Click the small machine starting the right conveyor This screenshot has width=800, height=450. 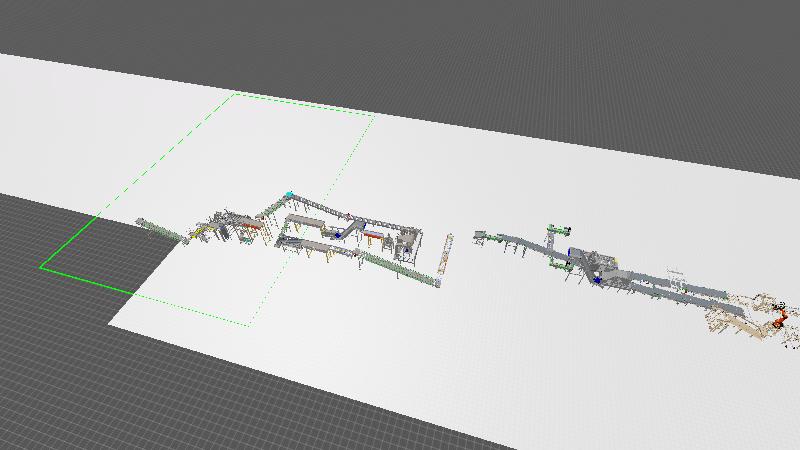coord(481,236)
